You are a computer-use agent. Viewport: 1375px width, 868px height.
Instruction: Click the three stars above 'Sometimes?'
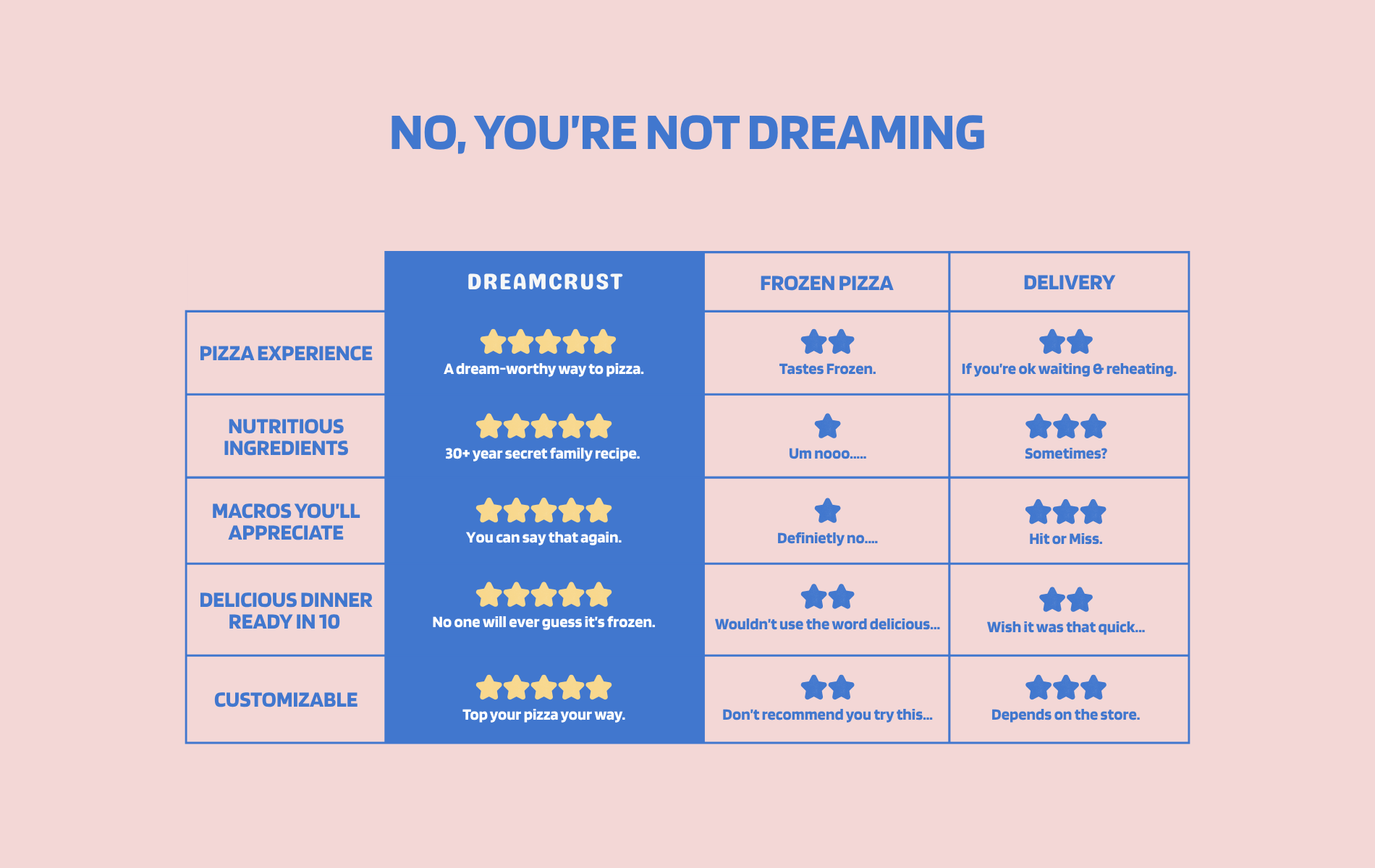(x=1066, y=427)
